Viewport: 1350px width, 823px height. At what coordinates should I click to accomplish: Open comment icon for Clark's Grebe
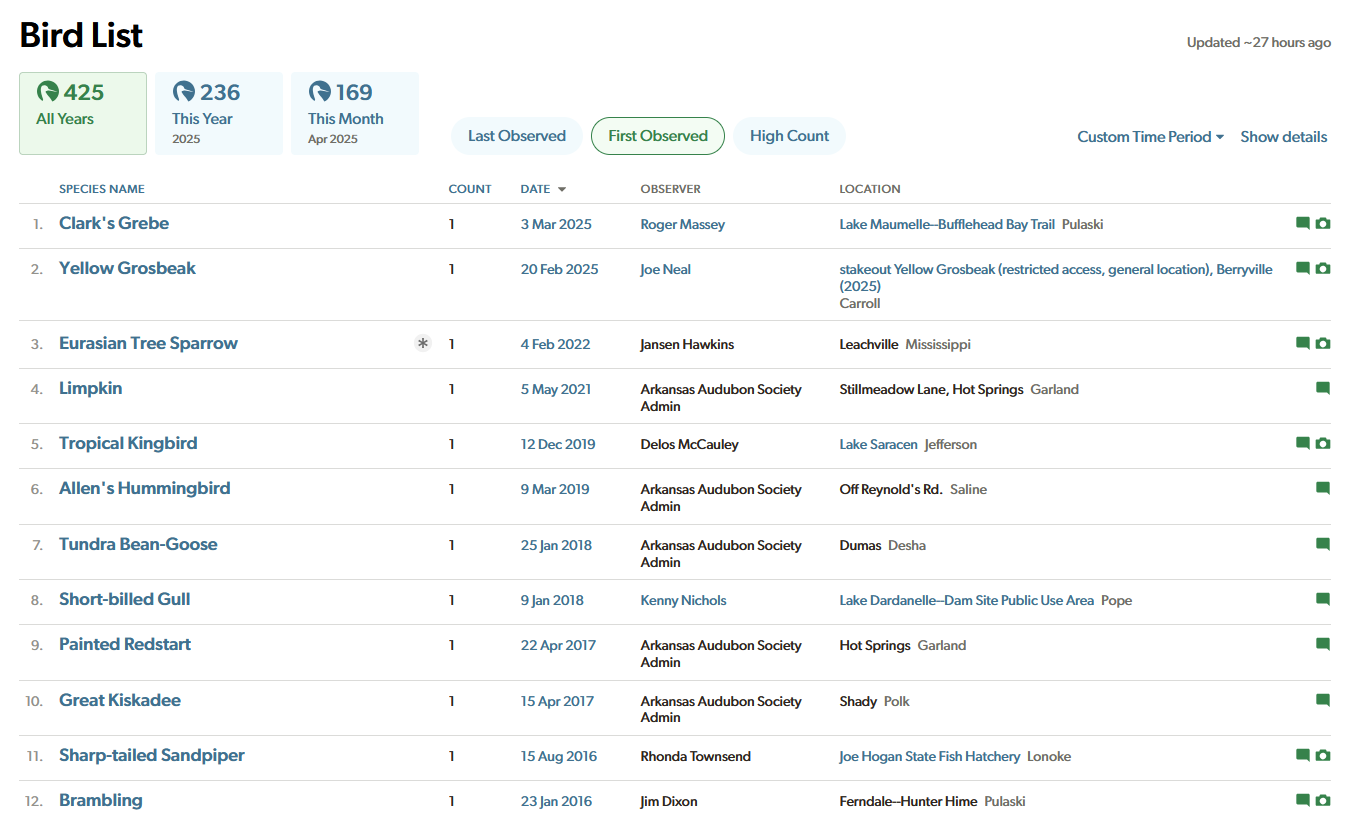[x=1302, y=224]
